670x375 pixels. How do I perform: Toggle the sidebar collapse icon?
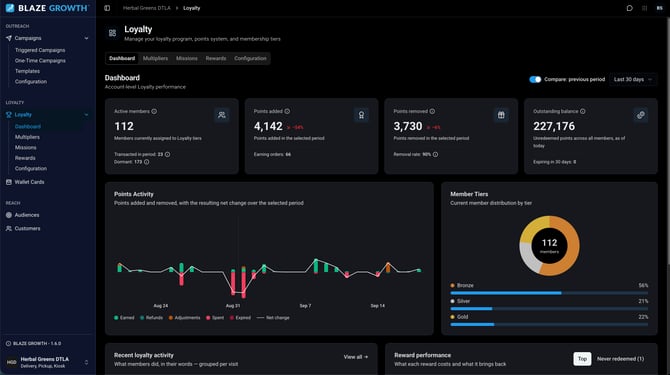point(107,8)
